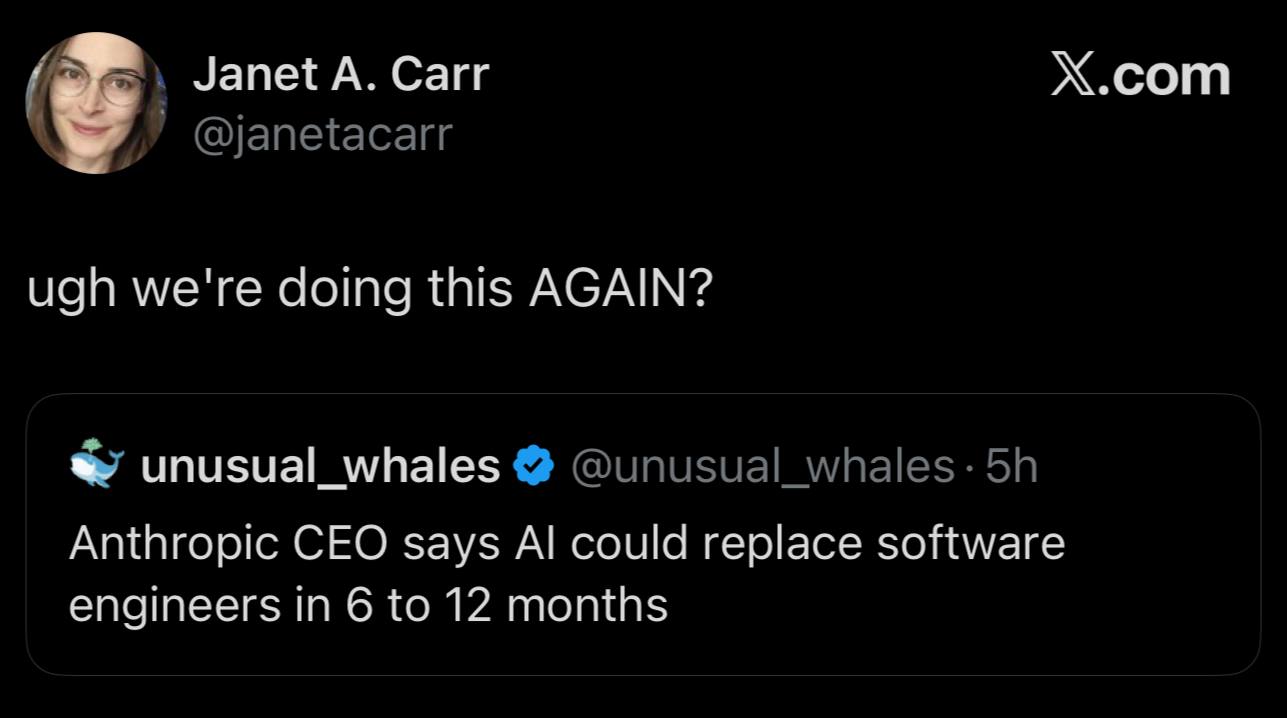The height and width of the screenshot is (718, 1287).
Task: Click the unusual_whales bold display name
Action: (320, 466)
